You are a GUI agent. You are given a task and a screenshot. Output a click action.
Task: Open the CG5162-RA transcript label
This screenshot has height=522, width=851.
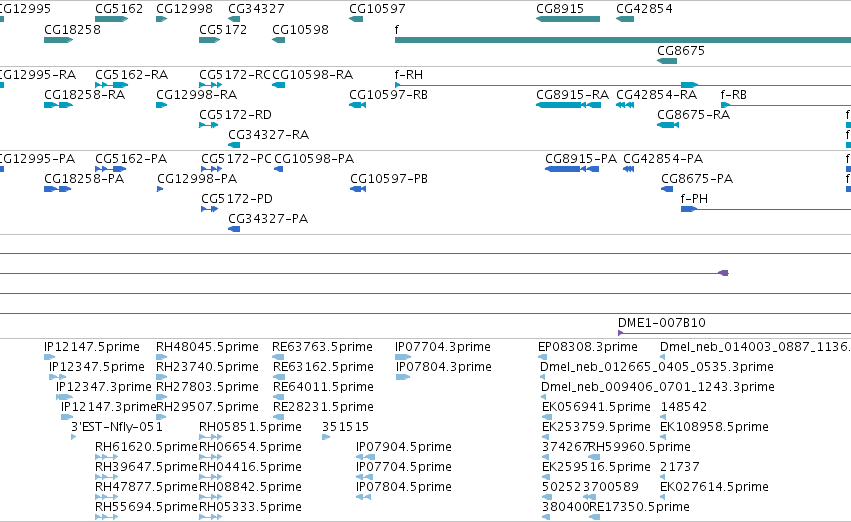tap(131, 74)
